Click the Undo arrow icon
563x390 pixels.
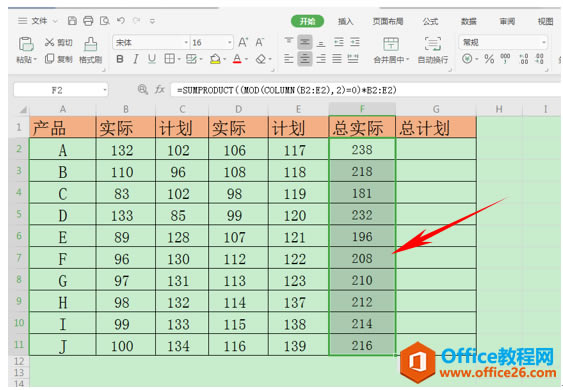[x=121, y=21]
